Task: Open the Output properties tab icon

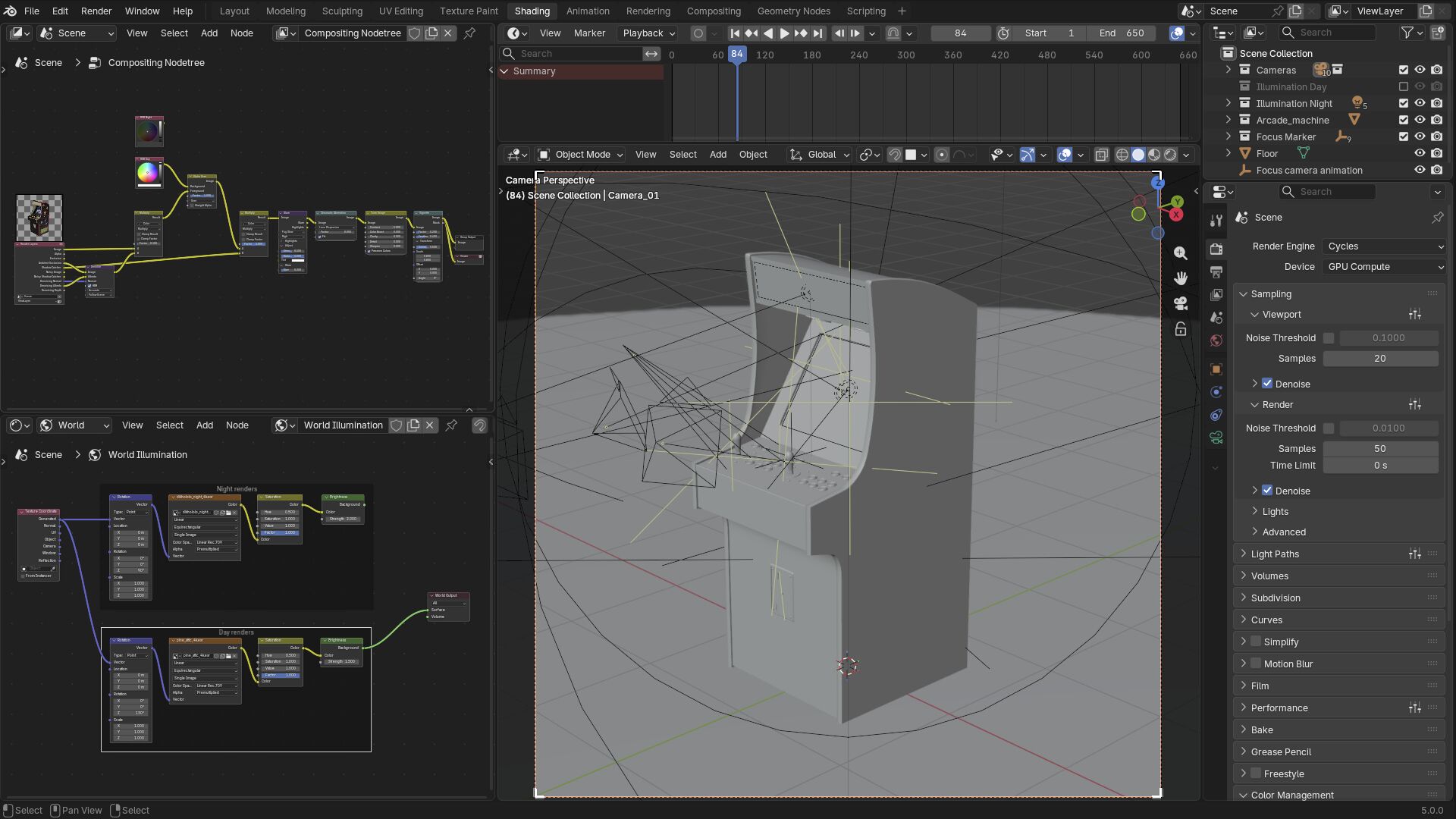Action: (1216, 272)
